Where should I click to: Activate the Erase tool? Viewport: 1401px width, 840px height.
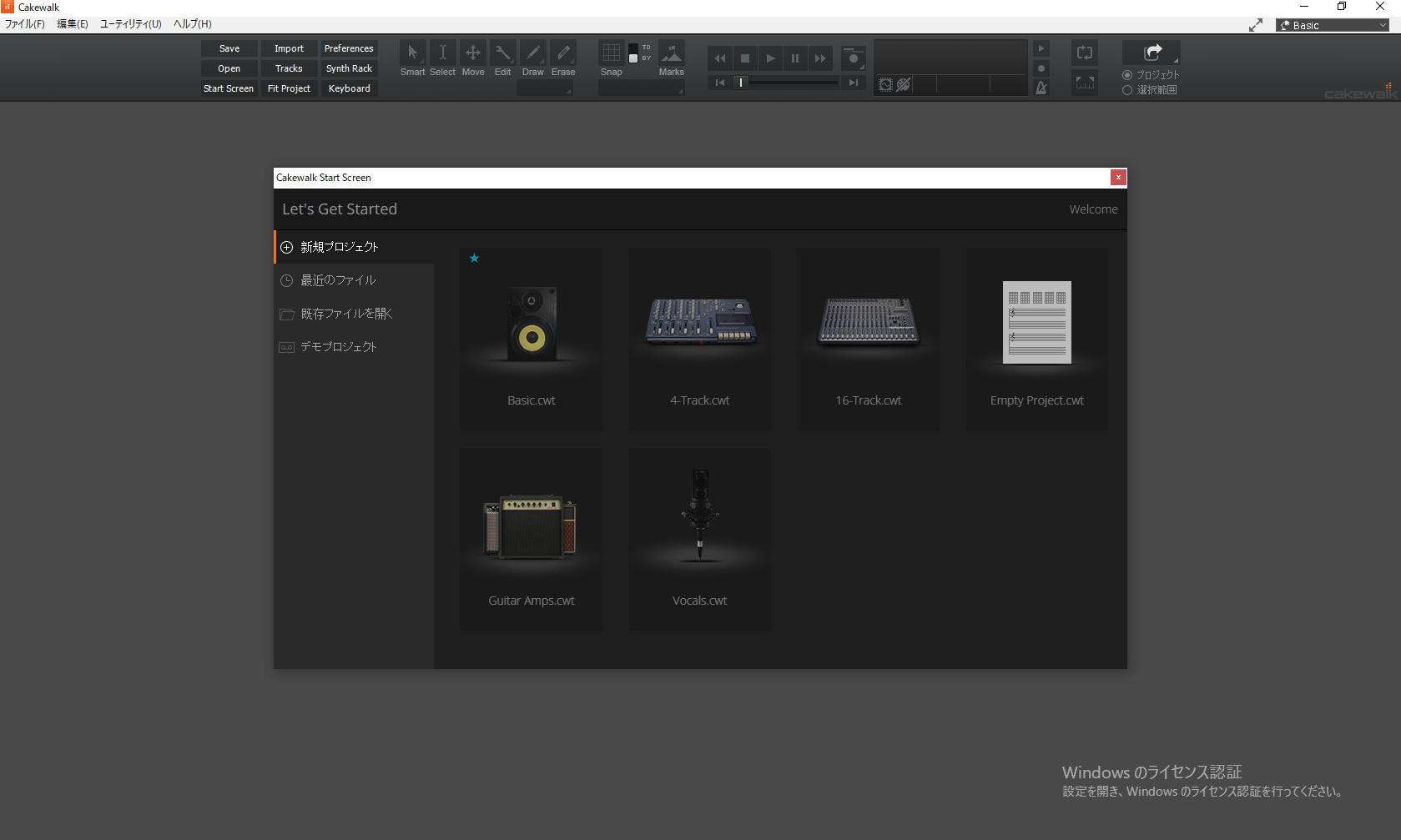563,53
